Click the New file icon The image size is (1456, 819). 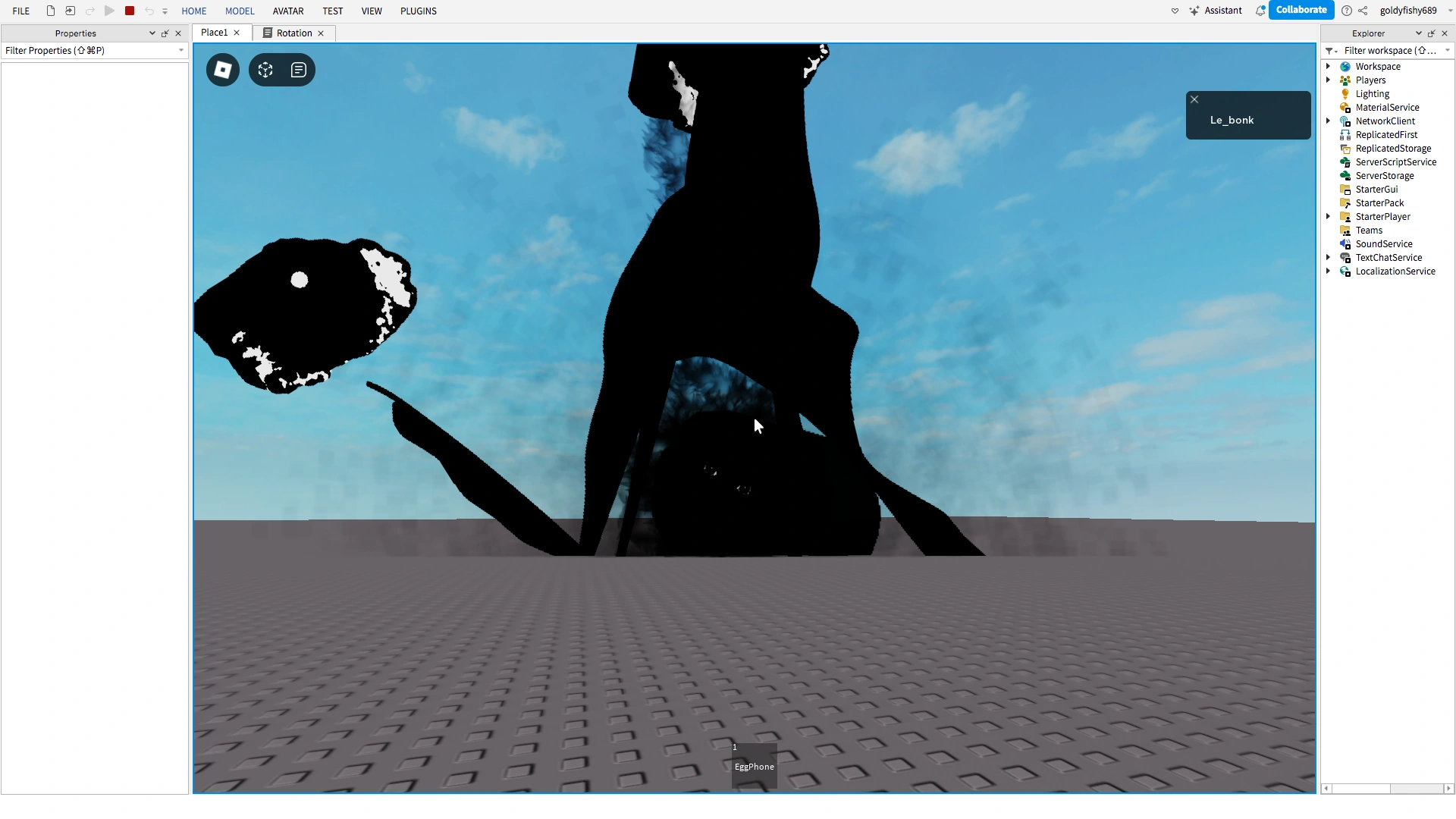point(51,11)
